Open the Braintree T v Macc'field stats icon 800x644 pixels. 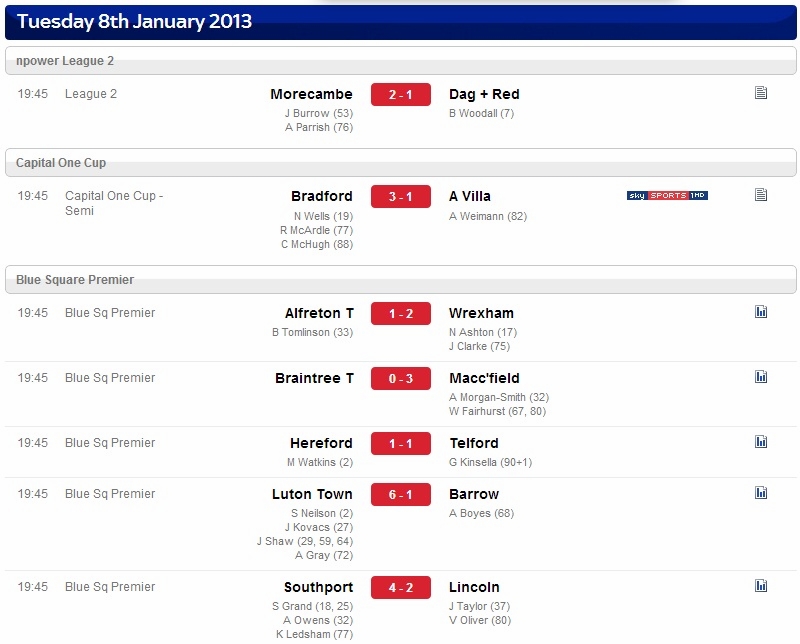(x=761, y=377)
